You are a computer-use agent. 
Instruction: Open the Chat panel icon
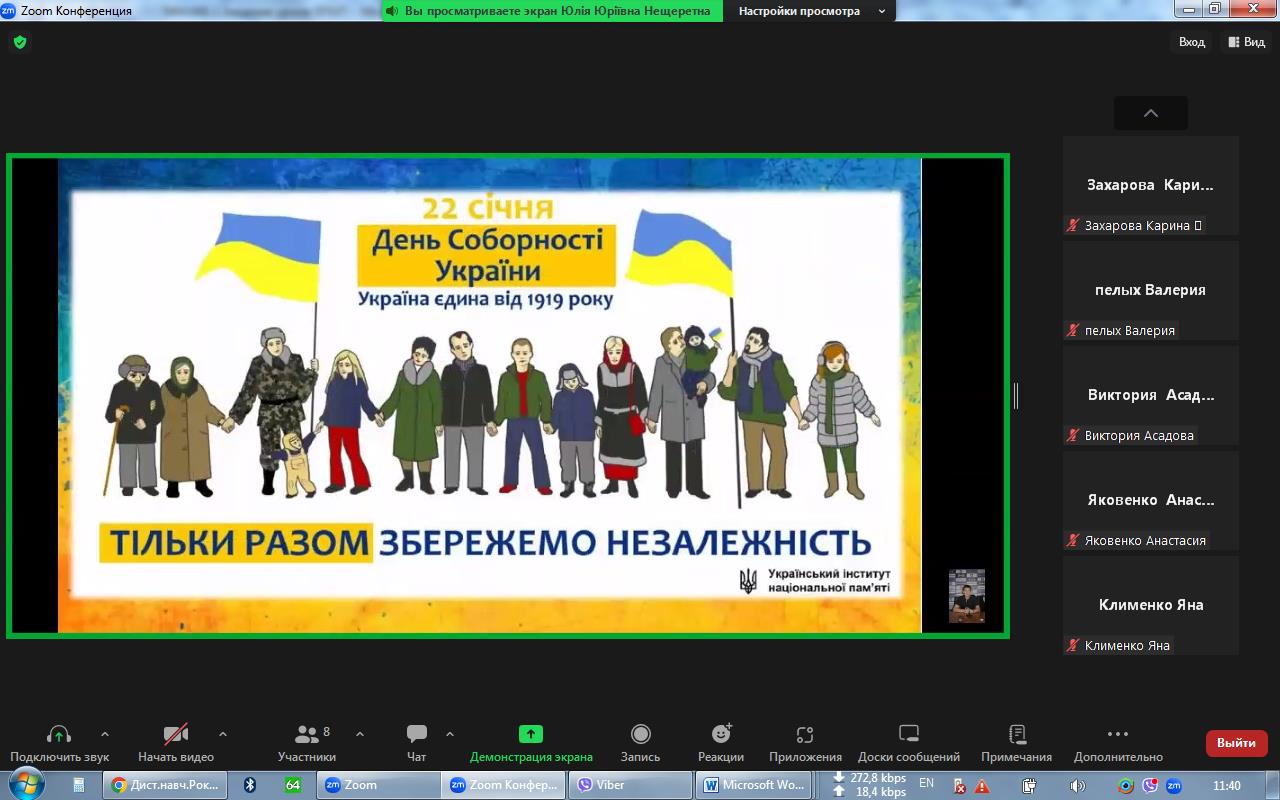point(417,734)
